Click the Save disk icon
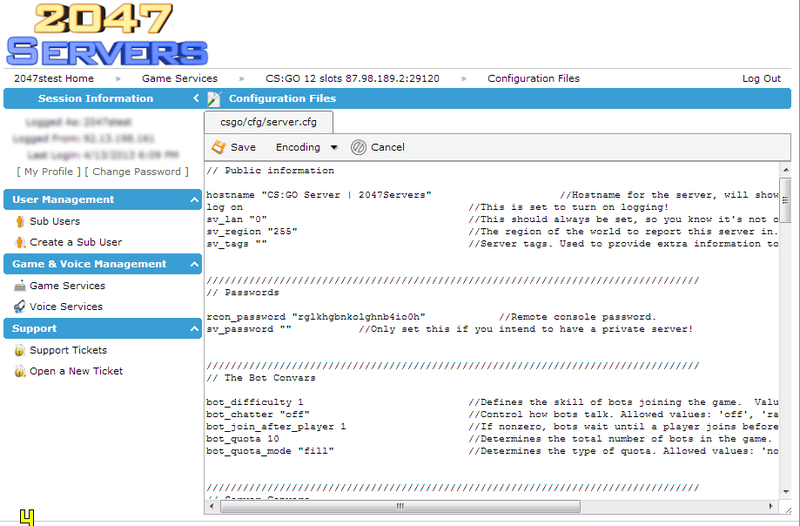This screenshot has height=526, width=800. point(218,147)
